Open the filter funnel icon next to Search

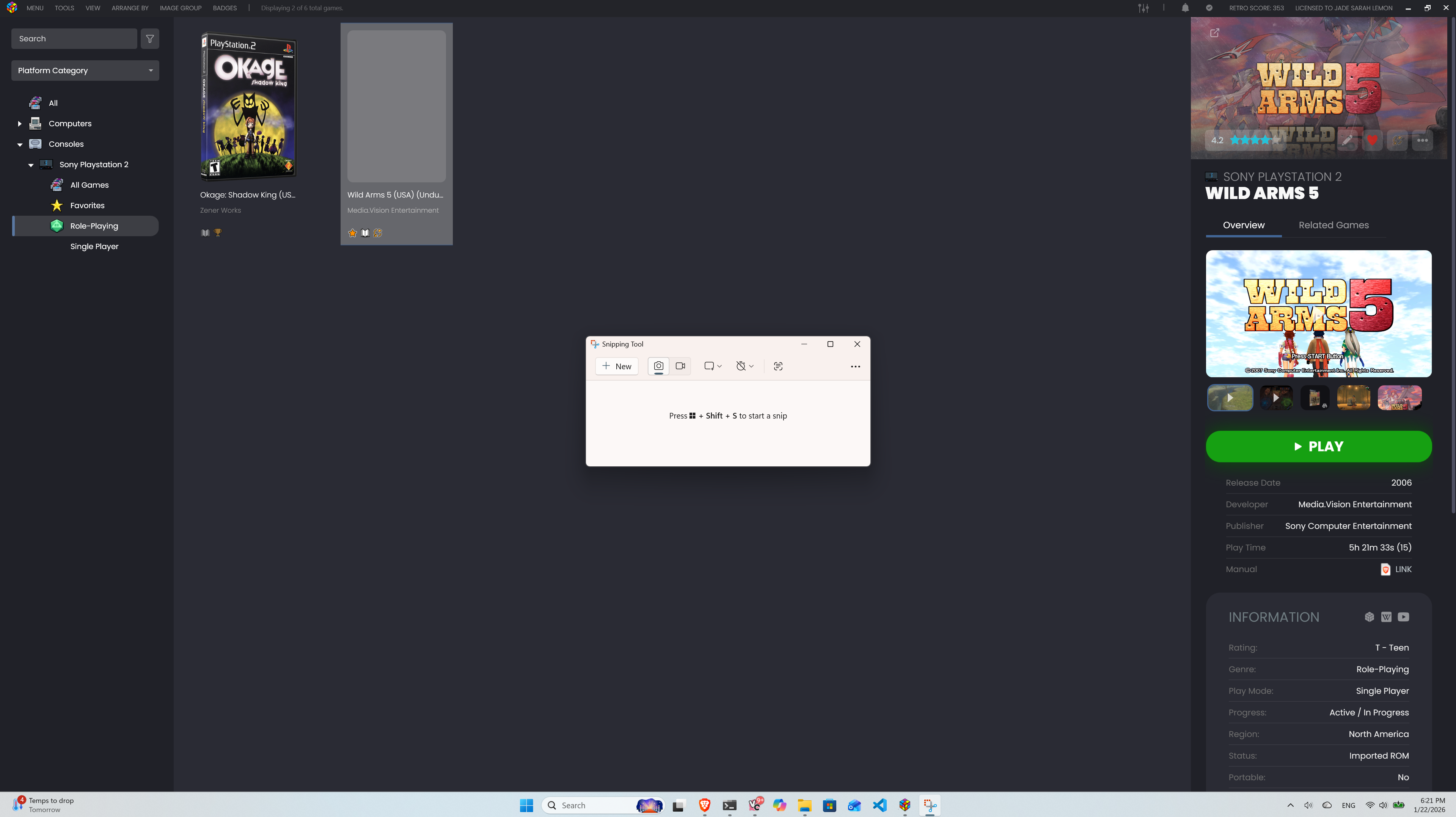(x=150, y=38)
